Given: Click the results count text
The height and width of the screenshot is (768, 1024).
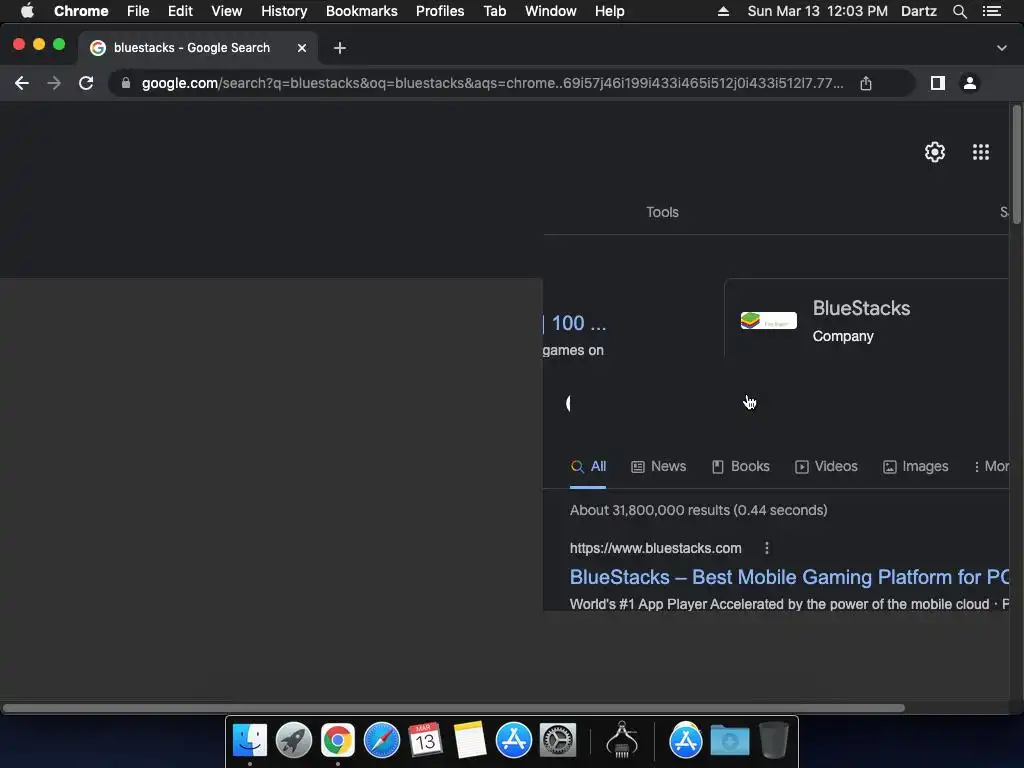Looking at the screenshot, I should (x=698, y=510).
